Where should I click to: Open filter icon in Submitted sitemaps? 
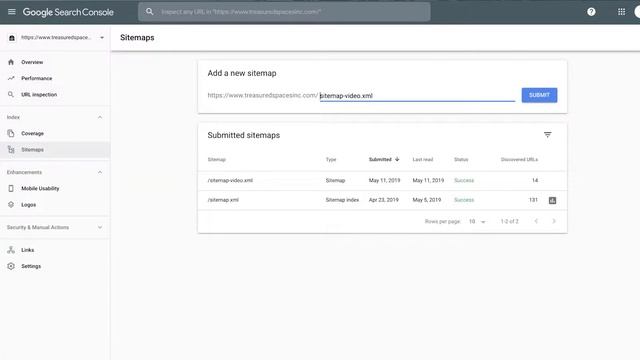[x=547, y=135]
